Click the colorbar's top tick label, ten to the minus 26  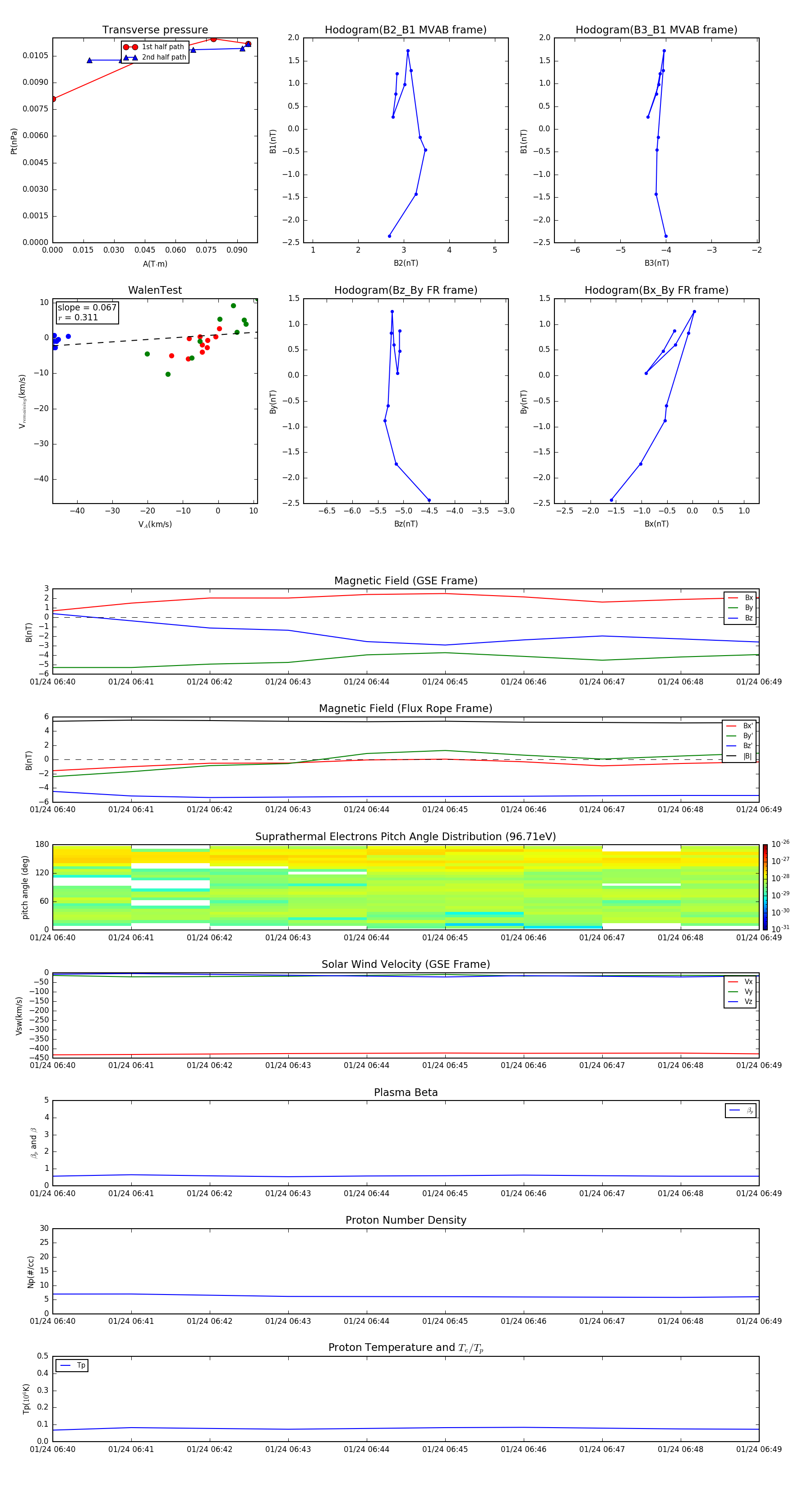pyautogui.click(x=780, y=844)
